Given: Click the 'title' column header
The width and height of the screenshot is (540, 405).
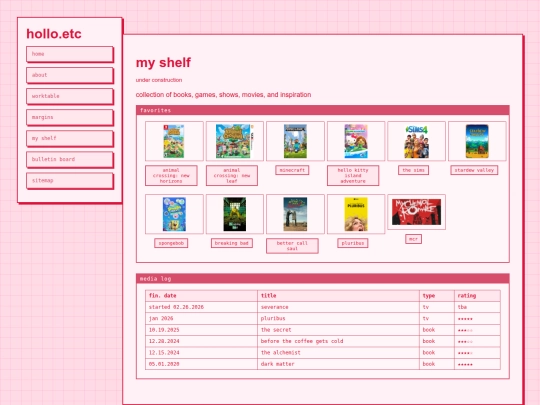Looking at the screenshot, I should tap(338, 296).
